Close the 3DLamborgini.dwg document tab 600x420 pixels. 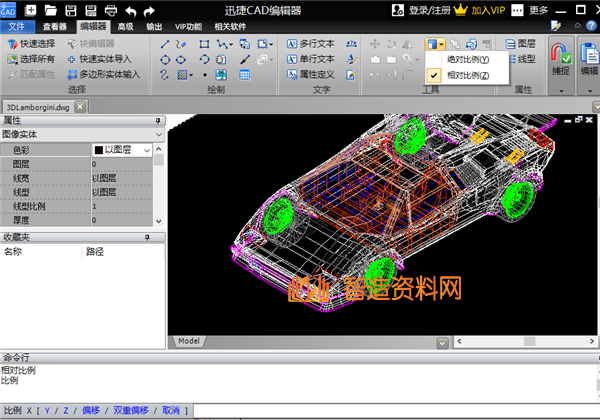79,105
